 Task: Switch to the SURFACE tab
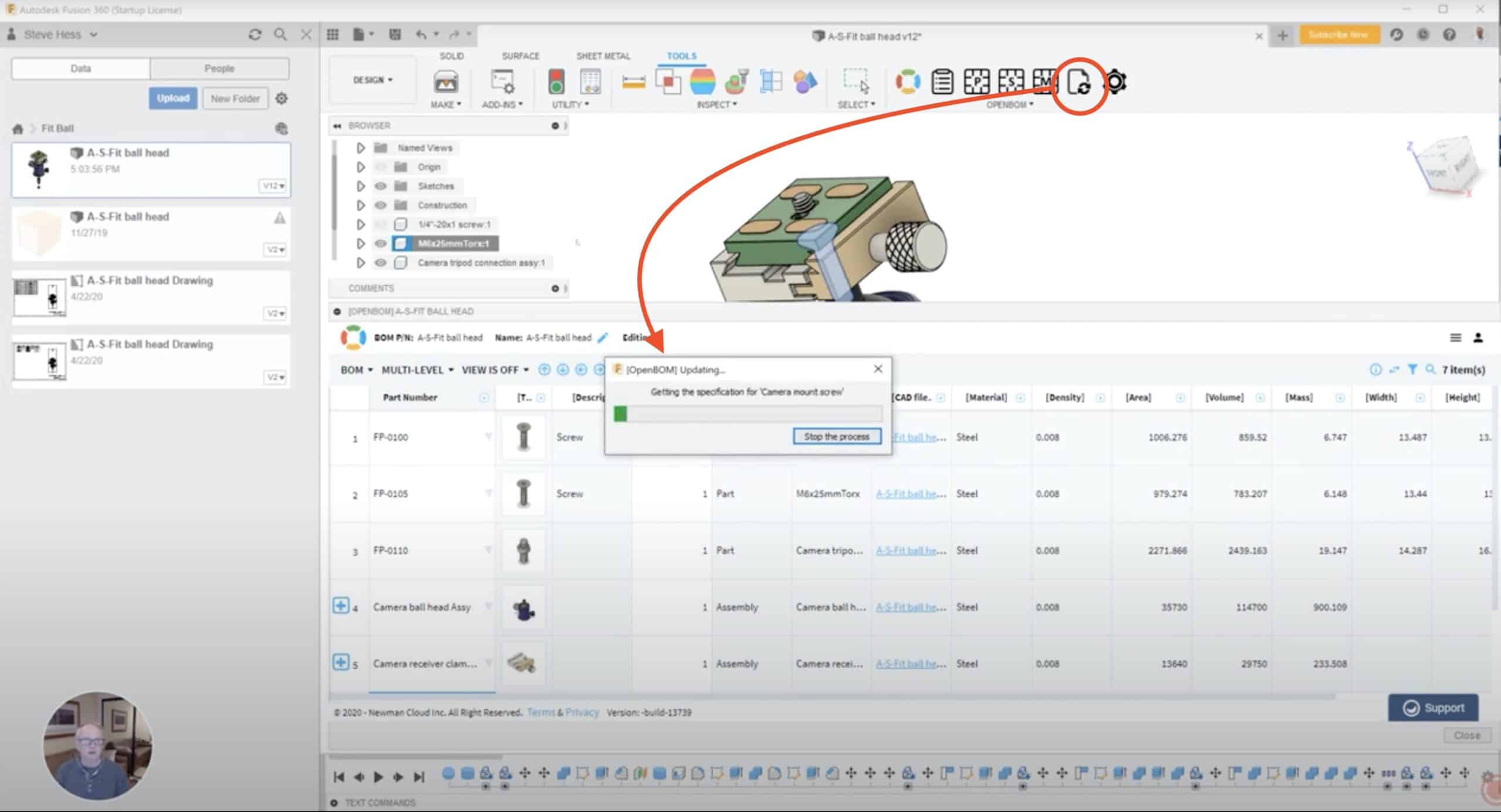tap(520, 56)
